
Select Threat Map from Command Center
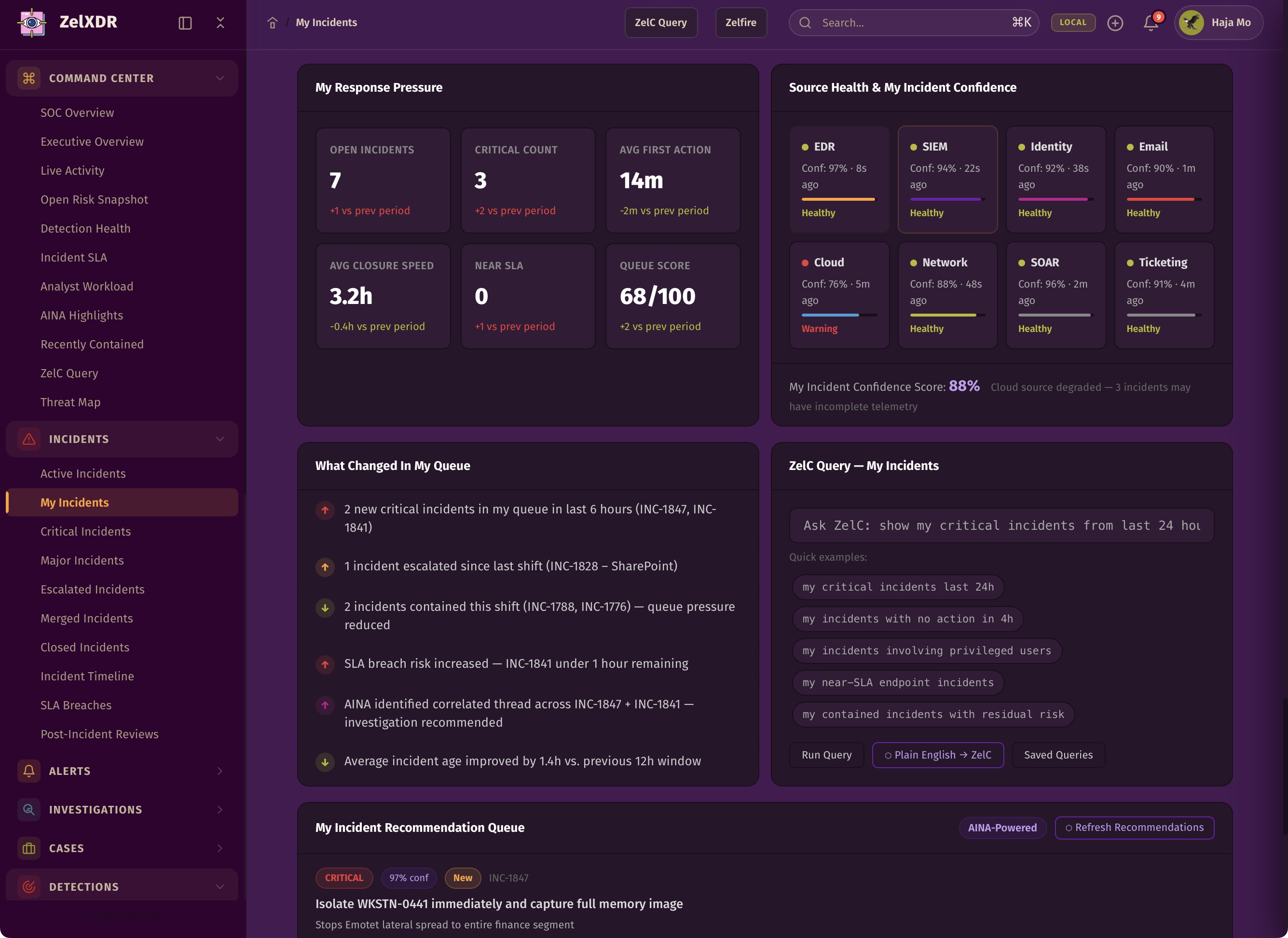coord(70,402)
